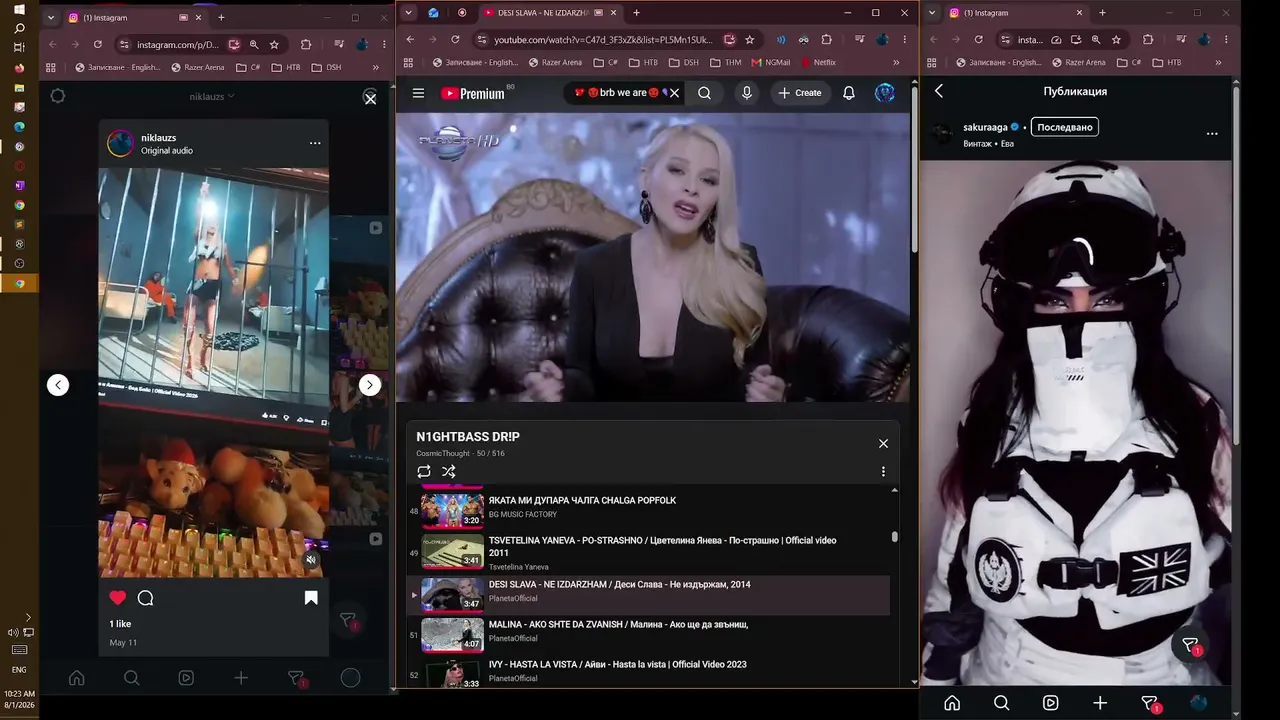Show hidden system tray icons
This screenshot has width=1280, height=720.
pos(28,617)
